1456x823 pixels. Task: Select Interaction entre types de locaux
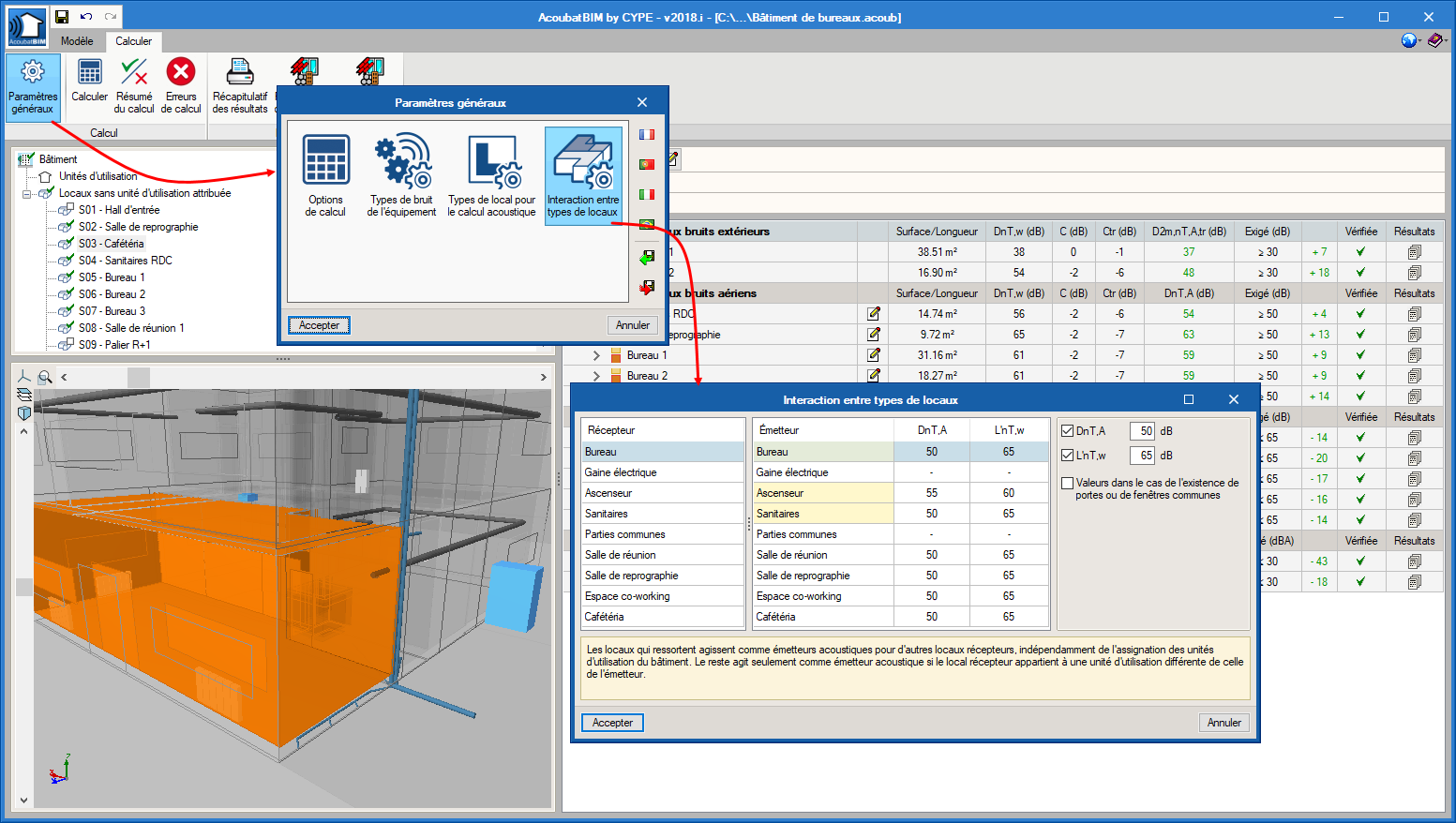coord(583,175)
